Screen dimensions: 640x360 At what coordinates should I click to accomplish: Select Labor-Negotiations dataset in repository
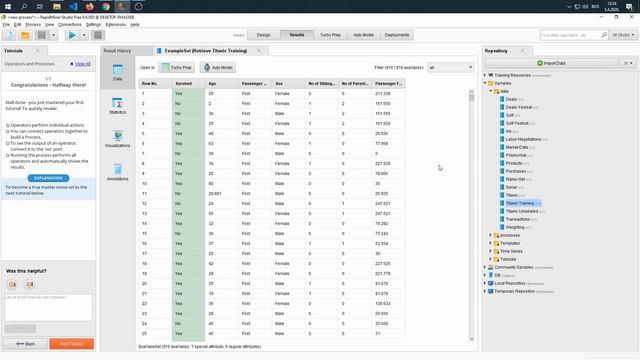(523, 139)
